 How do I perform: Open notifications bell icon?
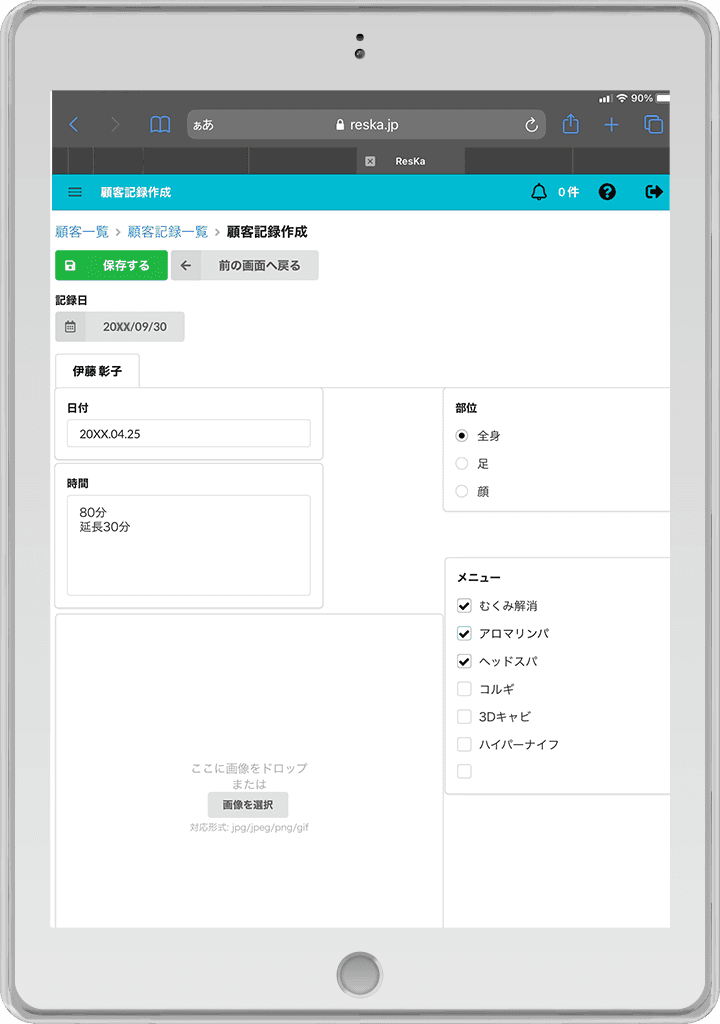click(x=538, y=192)
